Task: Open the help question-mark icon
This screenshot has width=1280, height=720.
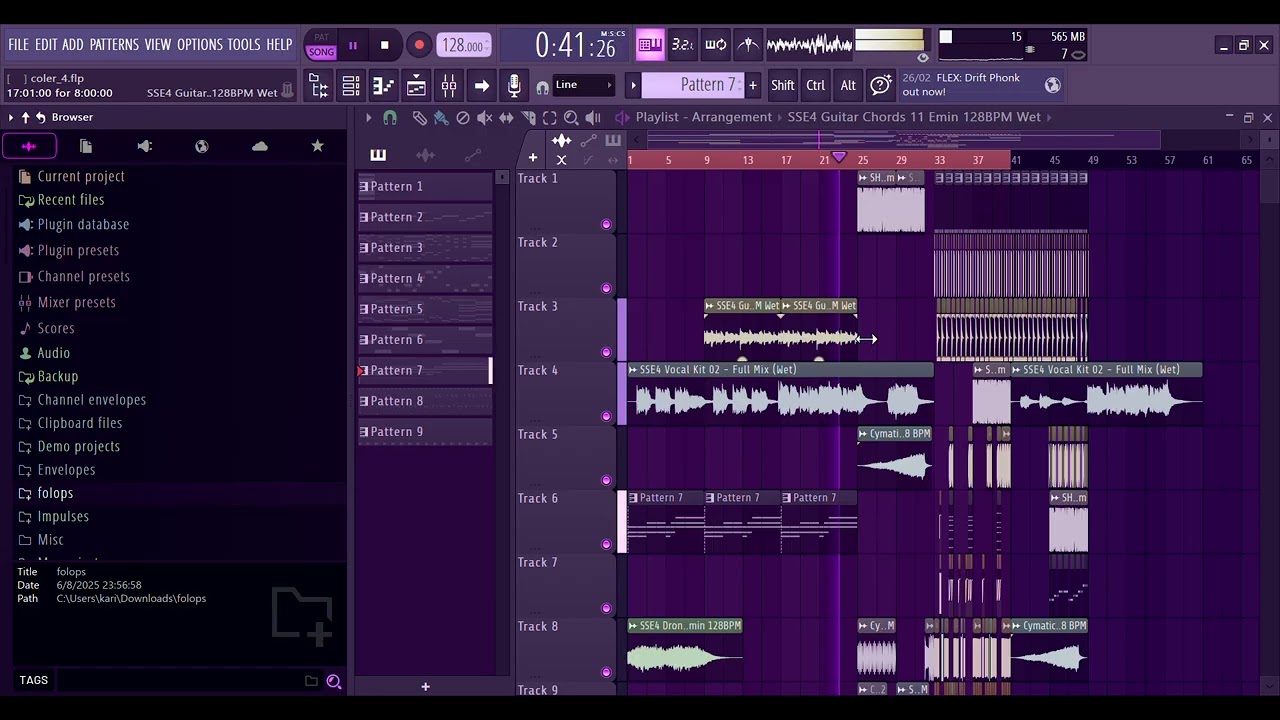Action: (880, 86)
